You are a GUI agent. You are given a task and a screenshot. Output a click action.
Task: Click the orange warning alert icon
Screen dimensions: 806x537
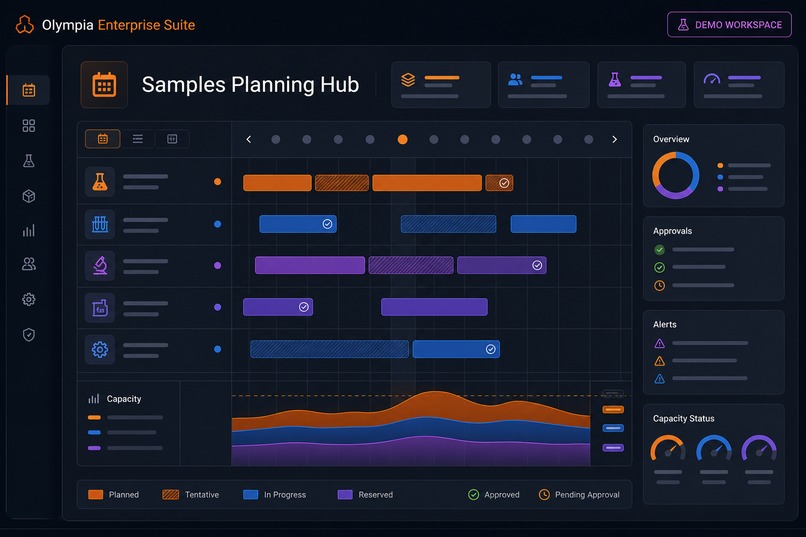pyautogui.click(x=660, y=361)
